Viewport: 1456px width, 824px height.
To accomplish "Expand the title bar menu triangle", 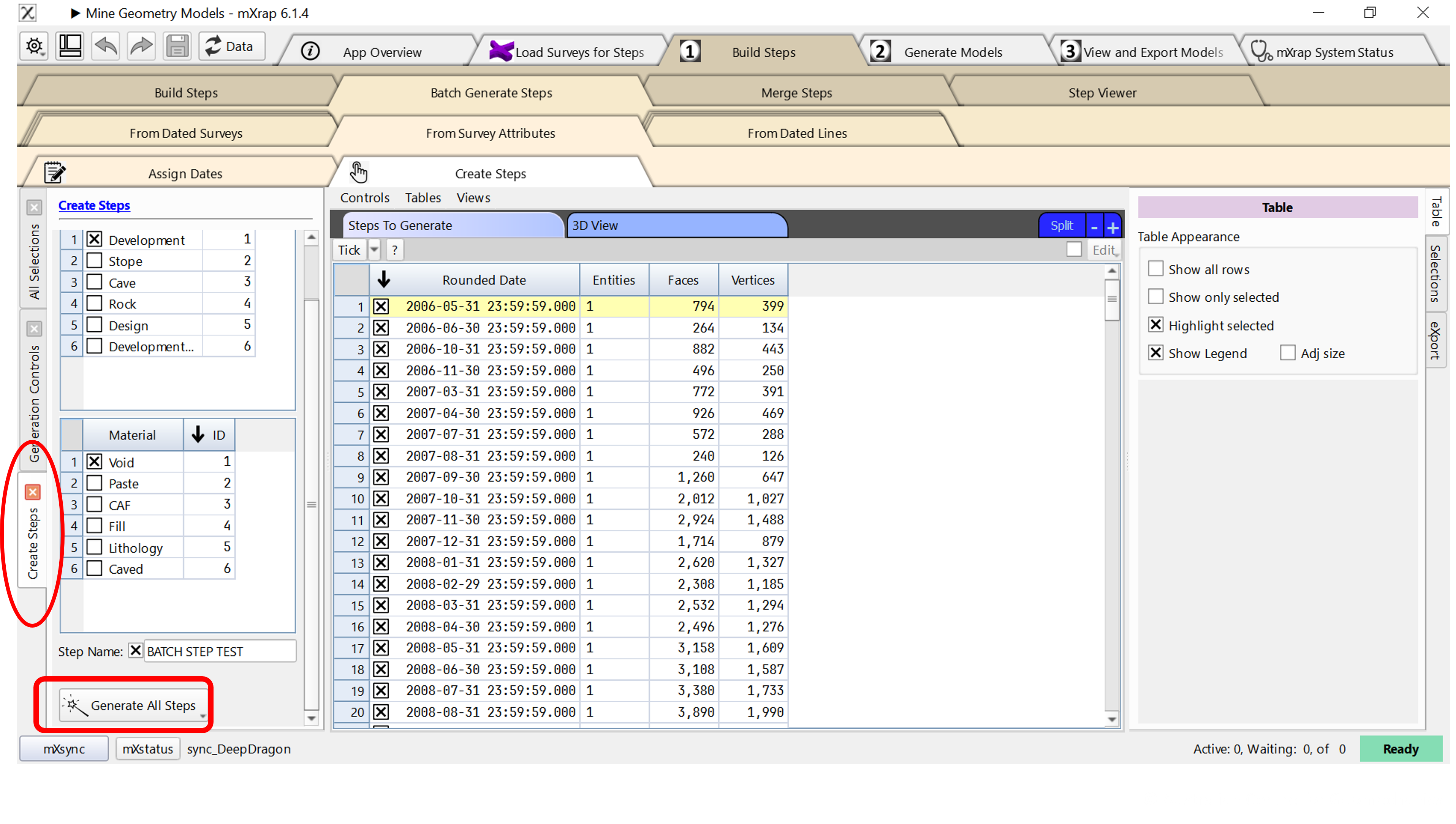I will (75, 13).
